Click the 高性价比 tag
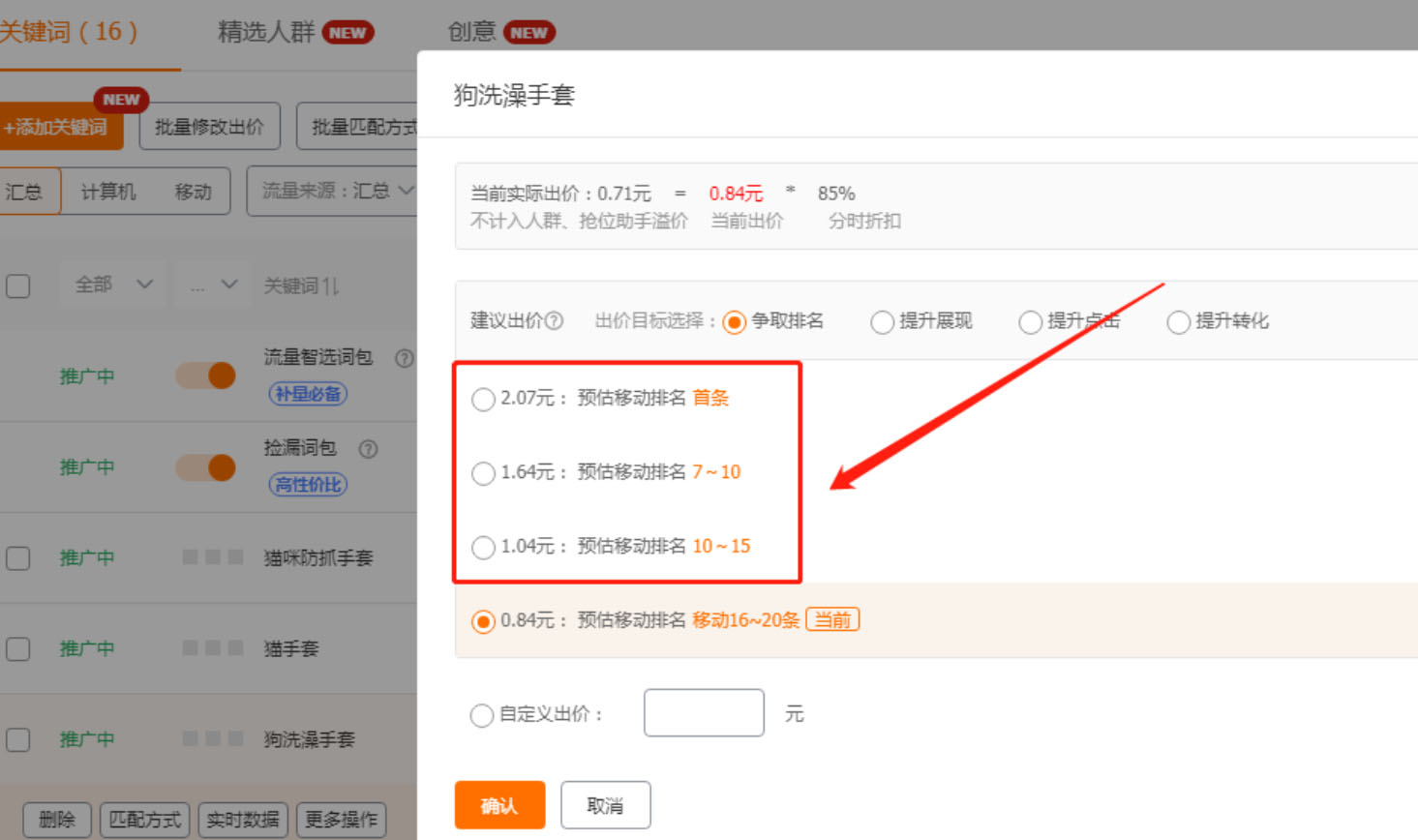This screenshot has width=1418, height=840. click(308, 485)
